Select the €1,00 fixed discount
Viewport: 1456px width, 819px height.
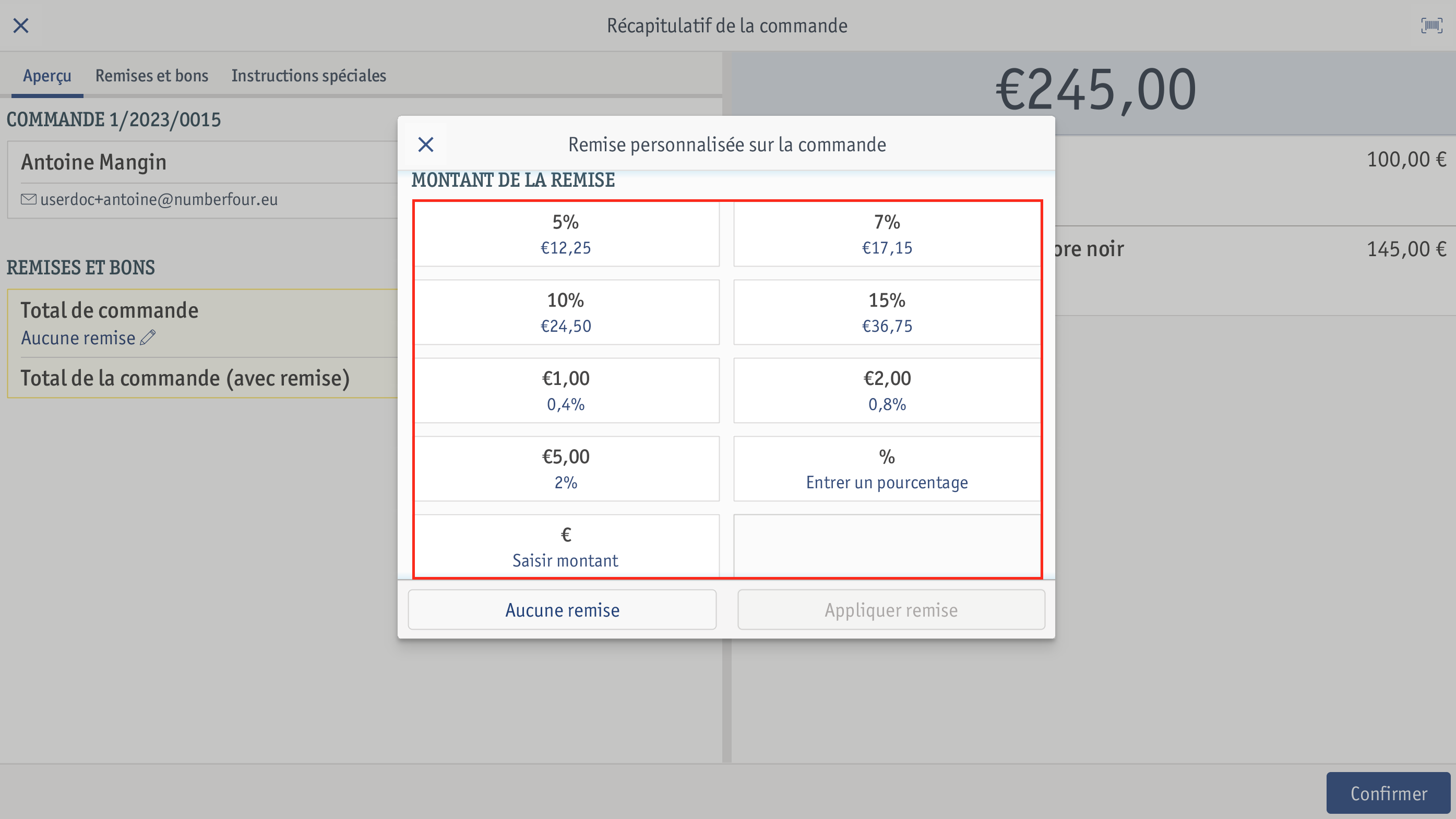[566, 390]
